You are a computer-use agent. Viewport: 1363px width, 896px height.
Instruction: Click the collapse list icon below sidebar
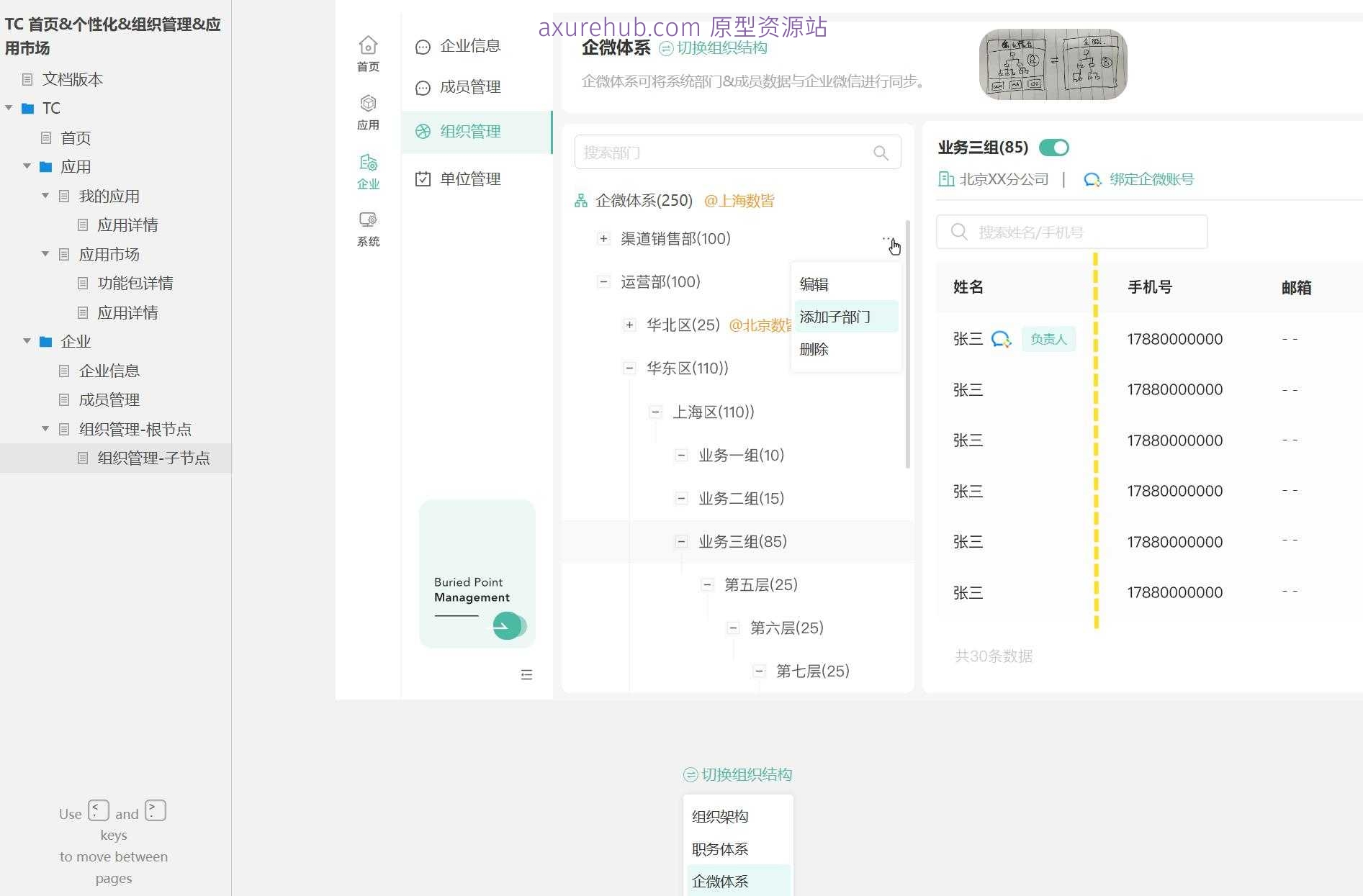[526, 674]
